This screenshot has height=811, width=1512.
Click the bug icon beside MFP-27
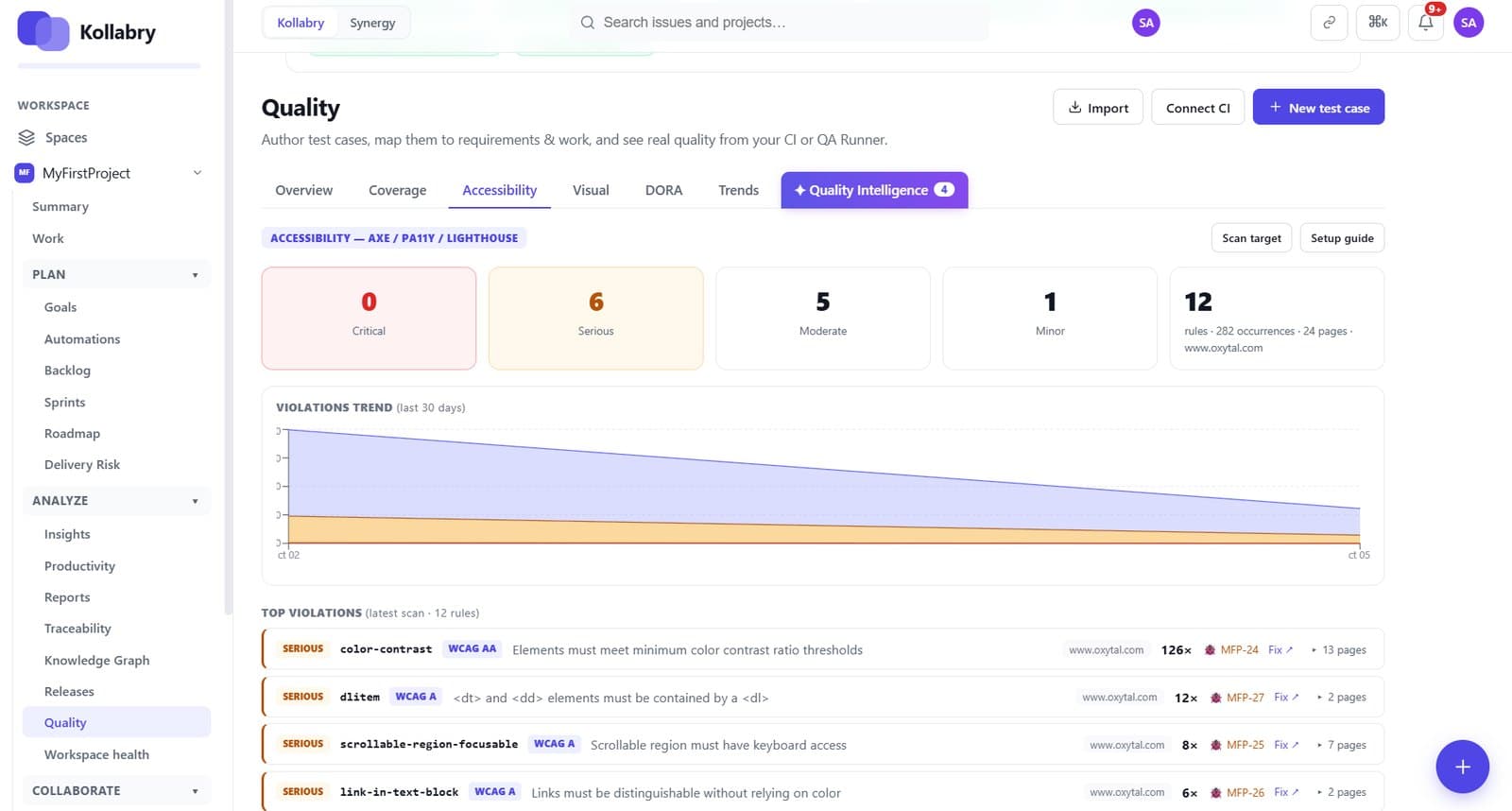1216,698
